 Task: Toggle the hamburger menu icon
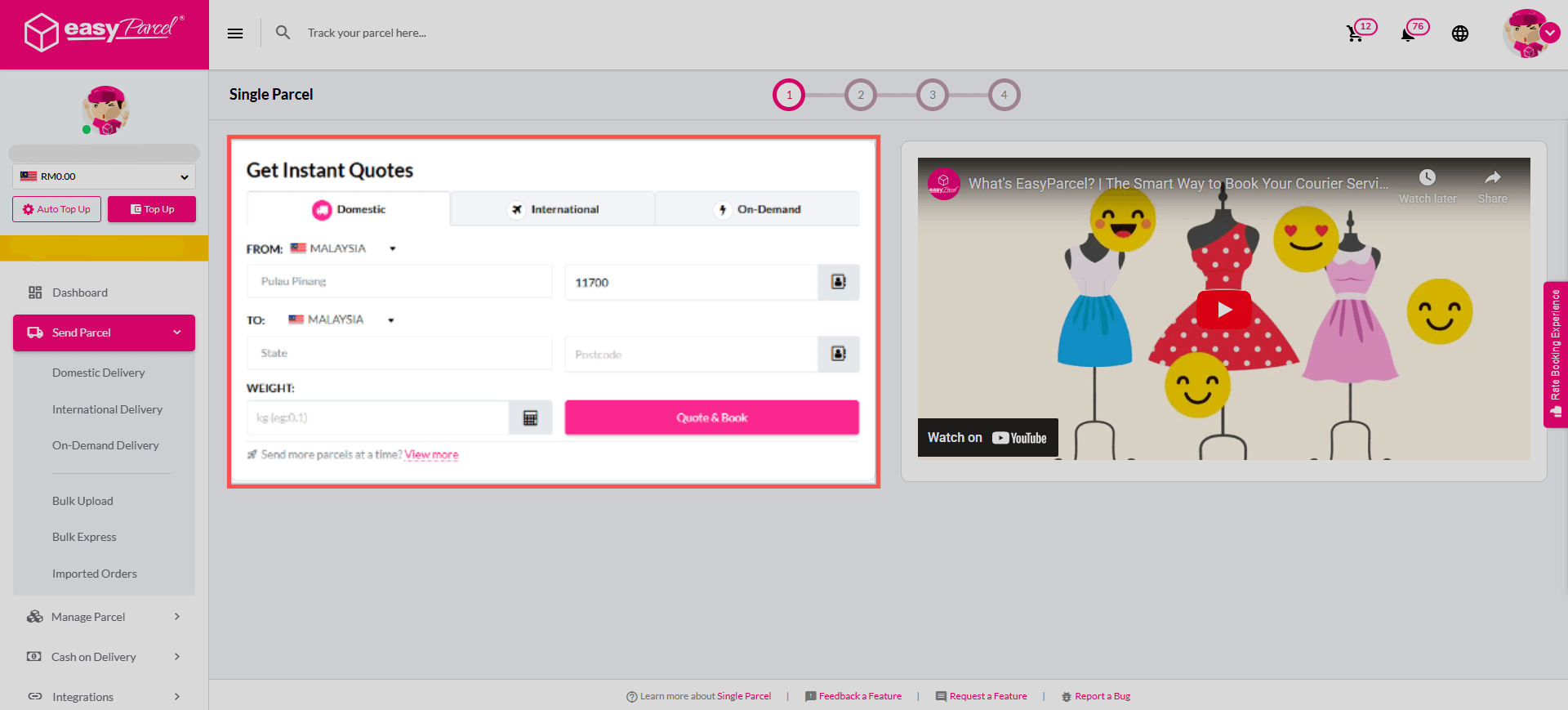235,33
